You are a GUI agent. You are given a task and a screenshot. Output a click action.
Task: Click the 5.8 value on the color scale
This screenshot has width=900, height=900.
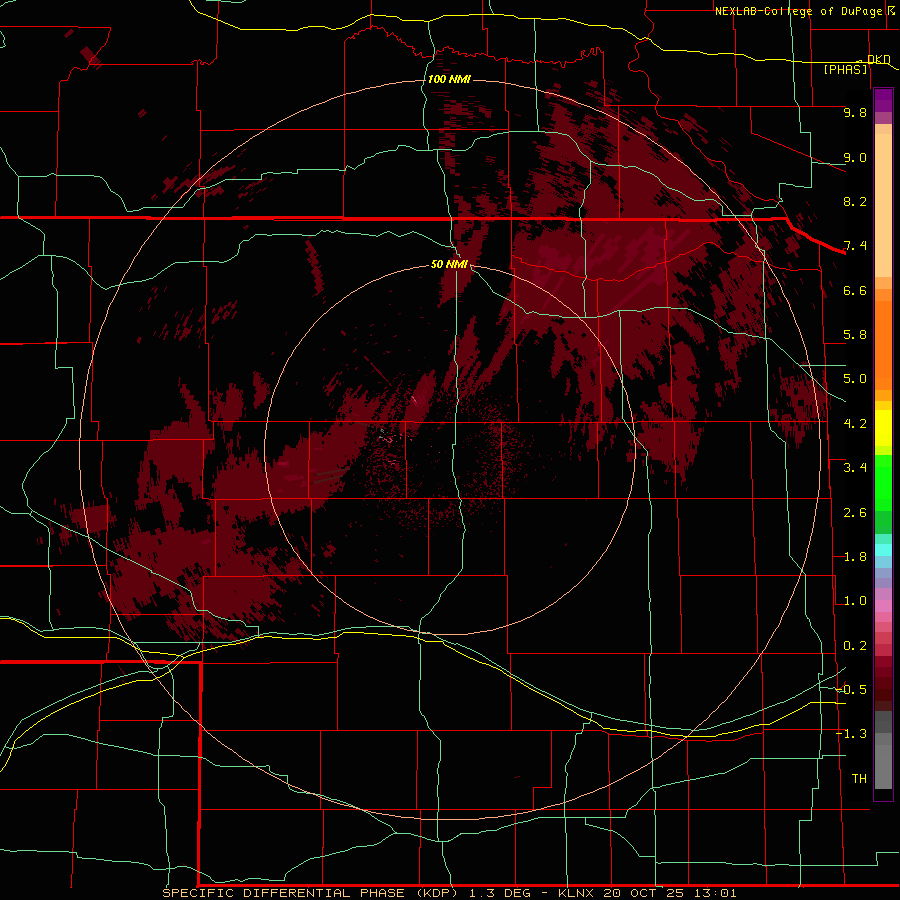pyautogui.click(x=855, y=335)
